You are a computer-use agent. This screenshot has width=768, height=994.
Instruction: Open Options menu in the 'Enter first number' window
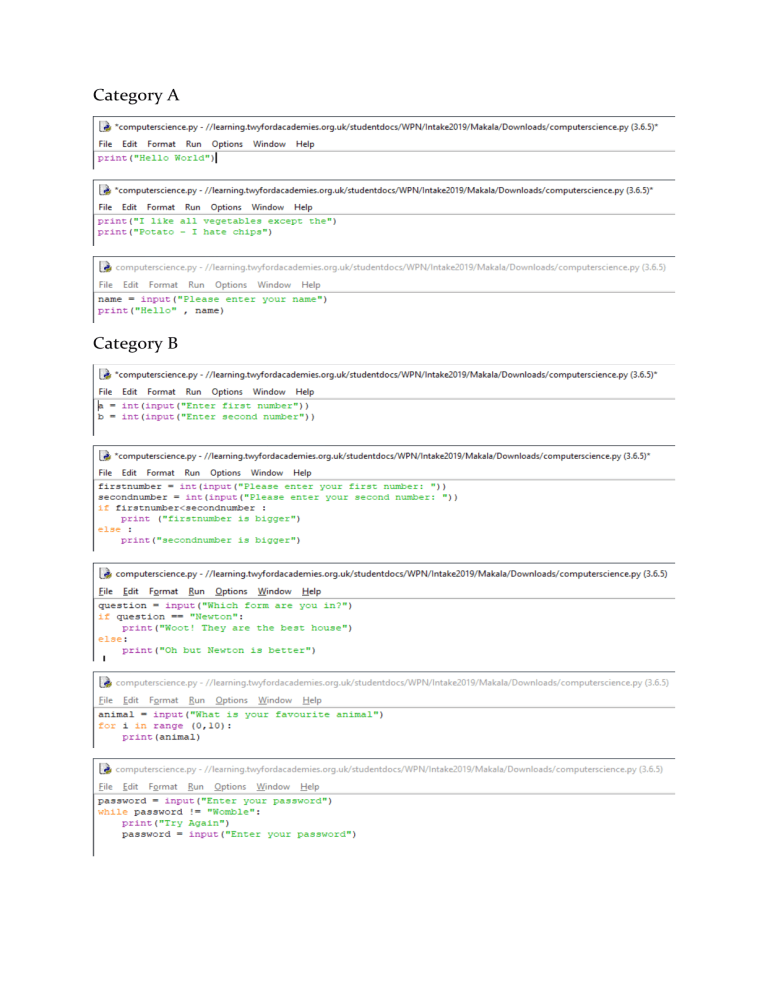coord(227,392)
